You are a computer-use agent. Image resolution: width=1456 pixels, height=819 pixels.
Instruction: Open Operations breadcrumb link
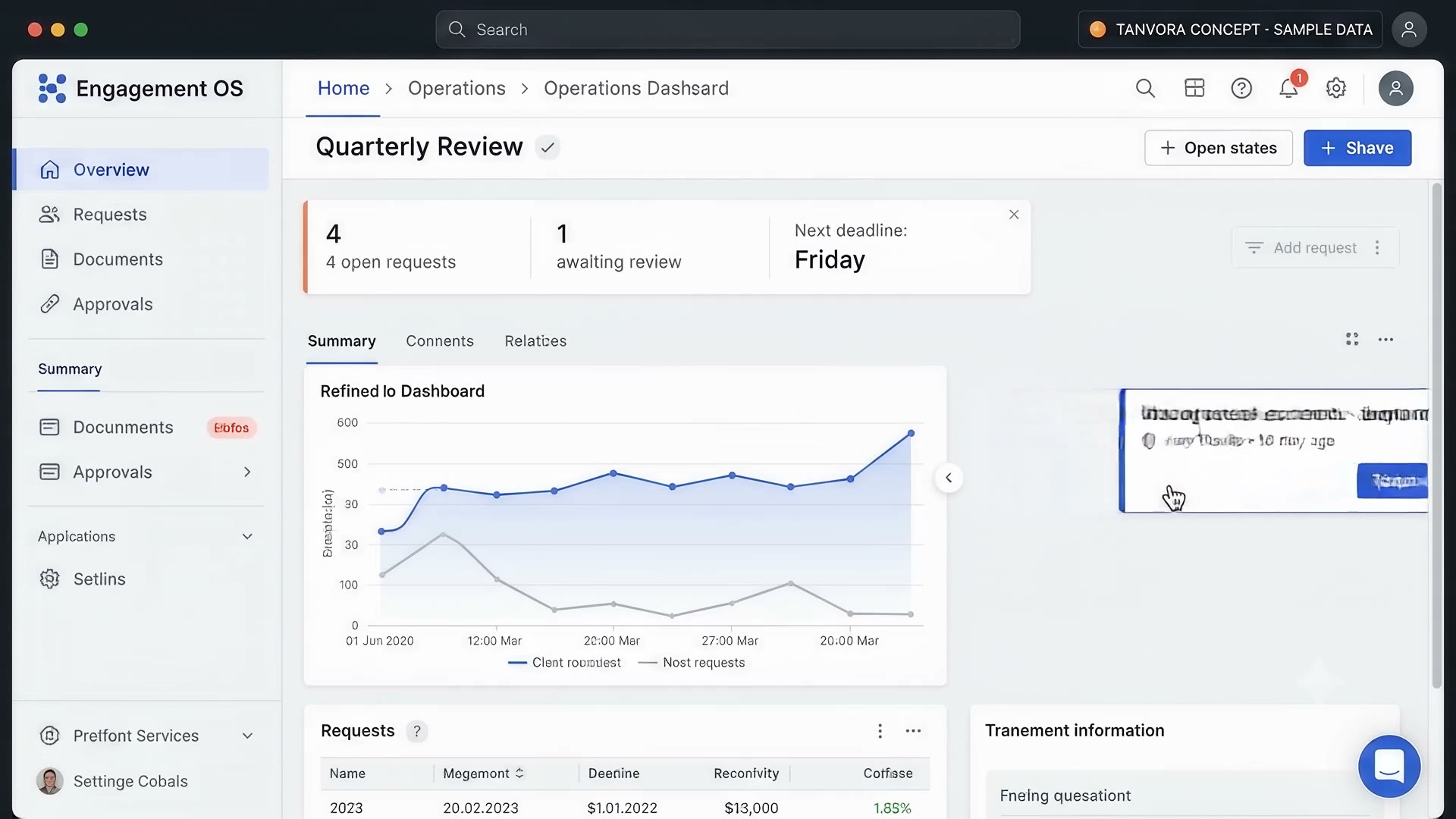coord(457,89)
